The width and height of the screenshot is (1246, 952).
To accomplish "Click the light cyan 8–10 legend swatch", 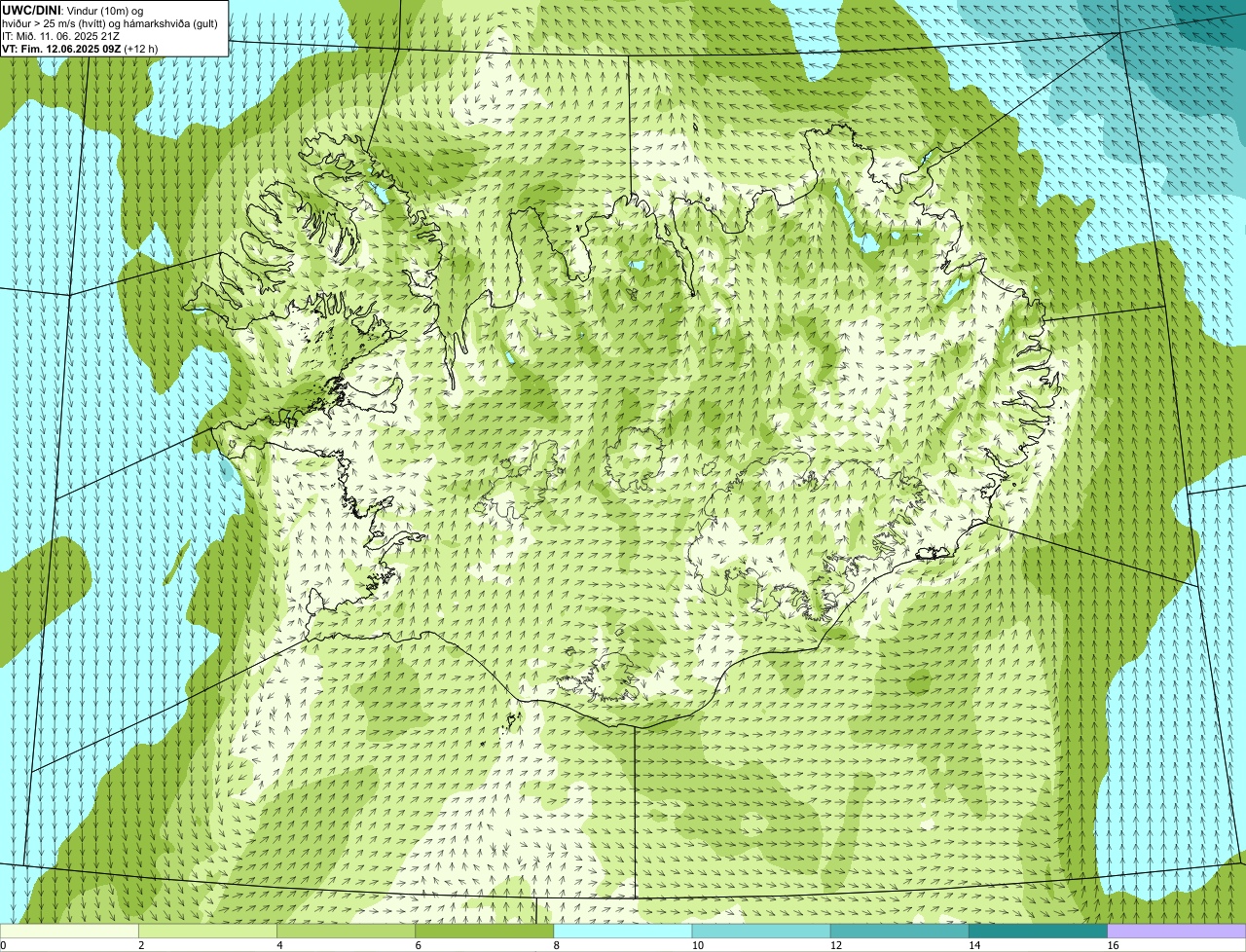I will coord(623,932).
